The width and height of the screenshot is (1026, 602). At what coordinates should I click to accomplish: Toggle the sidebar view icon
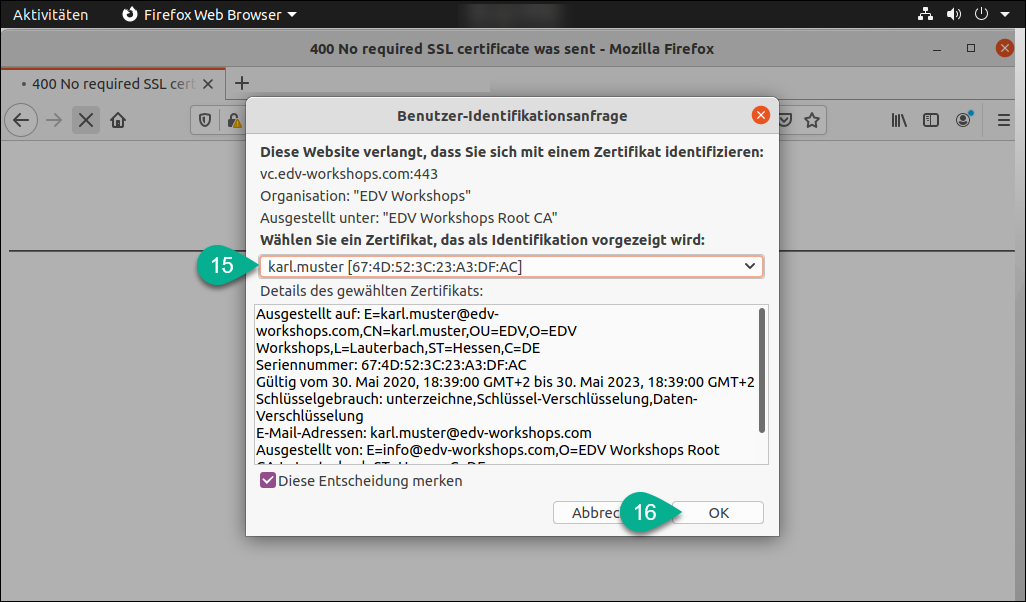930,120
